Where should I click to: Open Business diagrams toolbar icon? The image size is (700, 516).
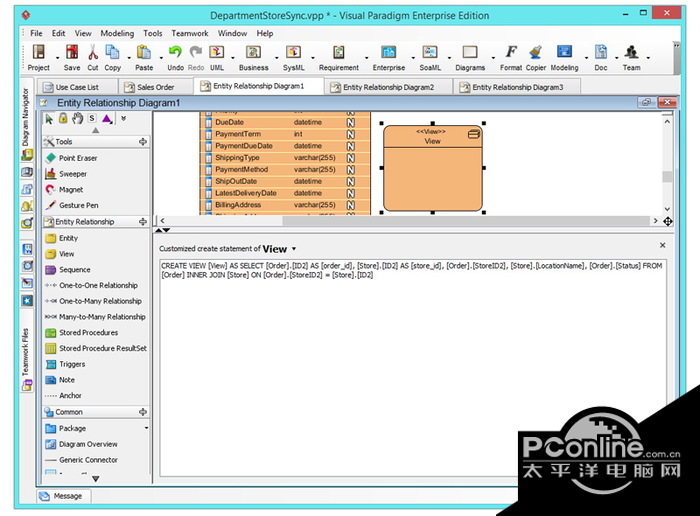pos(254,52)
